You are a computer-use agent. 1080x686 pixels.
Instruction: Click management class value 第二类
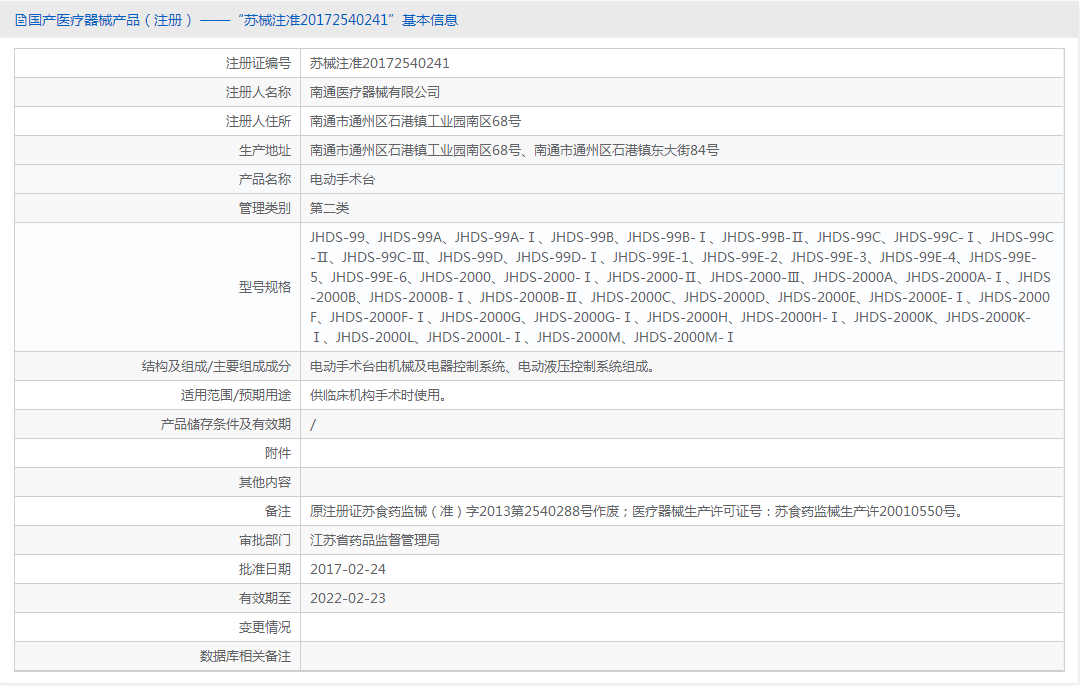329,208
